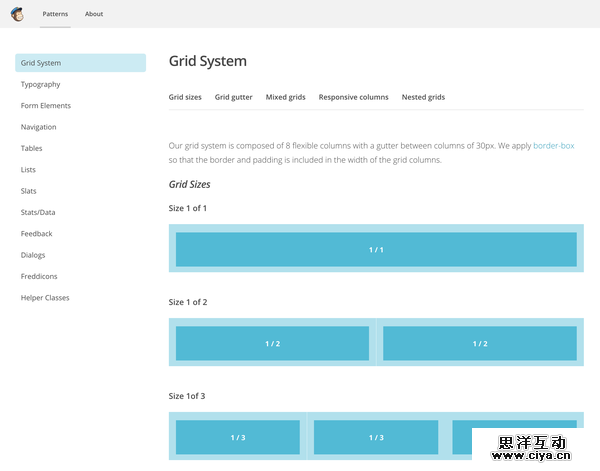The image size is (600, 471).
Task: Open the Responsive columns tab
Action: 353,97
